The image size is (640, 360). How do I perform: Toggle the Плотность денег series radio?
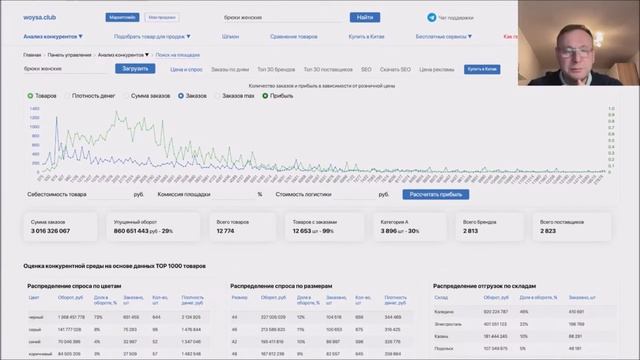[68, 96]
